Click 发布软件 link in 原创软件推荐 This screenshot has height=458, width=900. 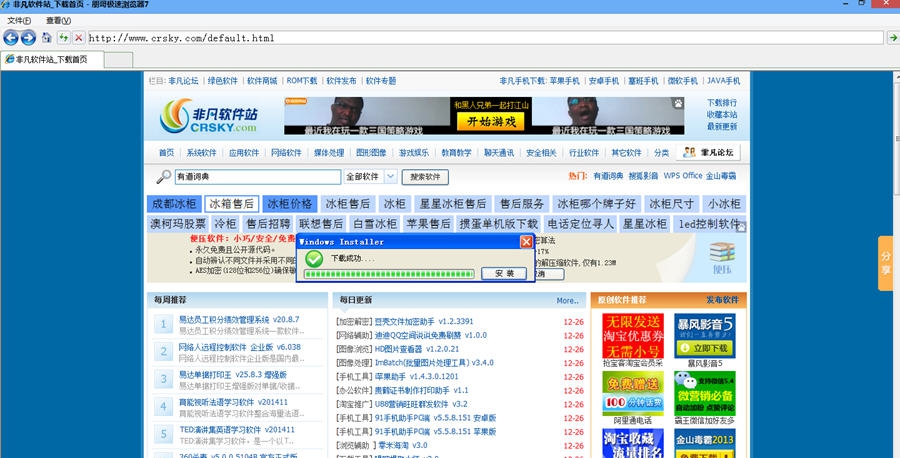(722, 300)
